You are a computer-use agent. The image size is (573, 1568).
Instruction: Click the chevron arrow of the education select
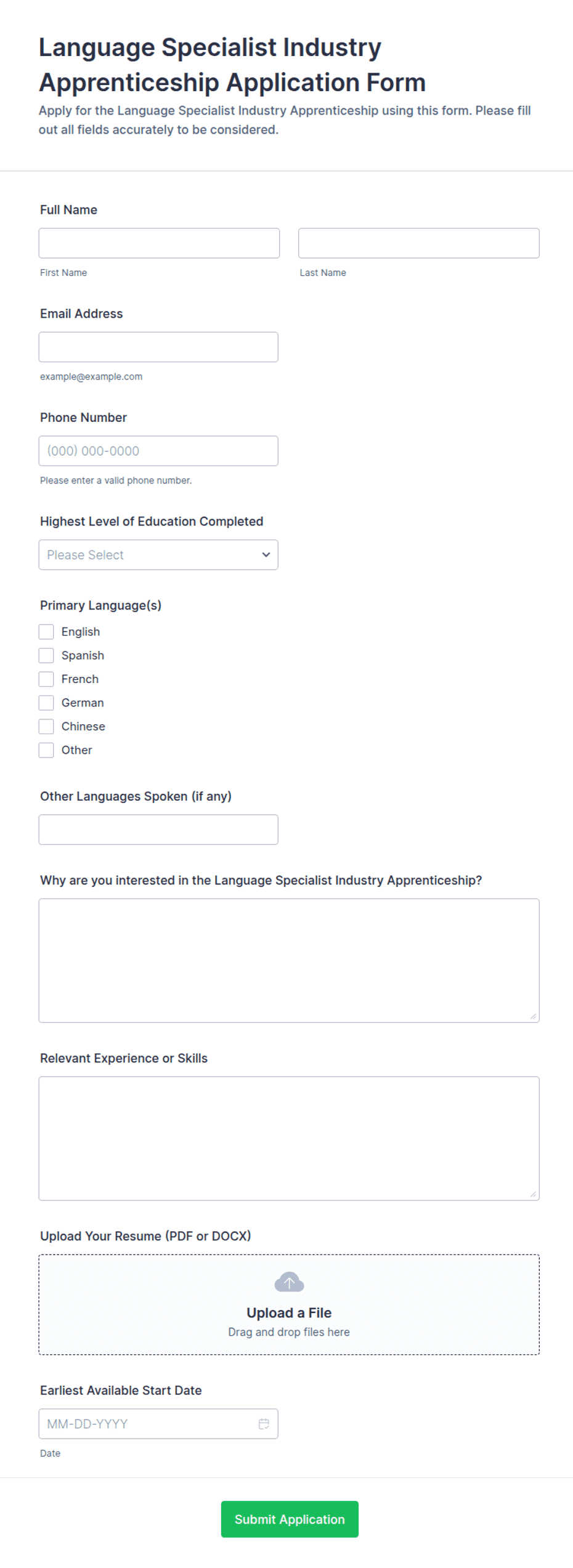266,555
